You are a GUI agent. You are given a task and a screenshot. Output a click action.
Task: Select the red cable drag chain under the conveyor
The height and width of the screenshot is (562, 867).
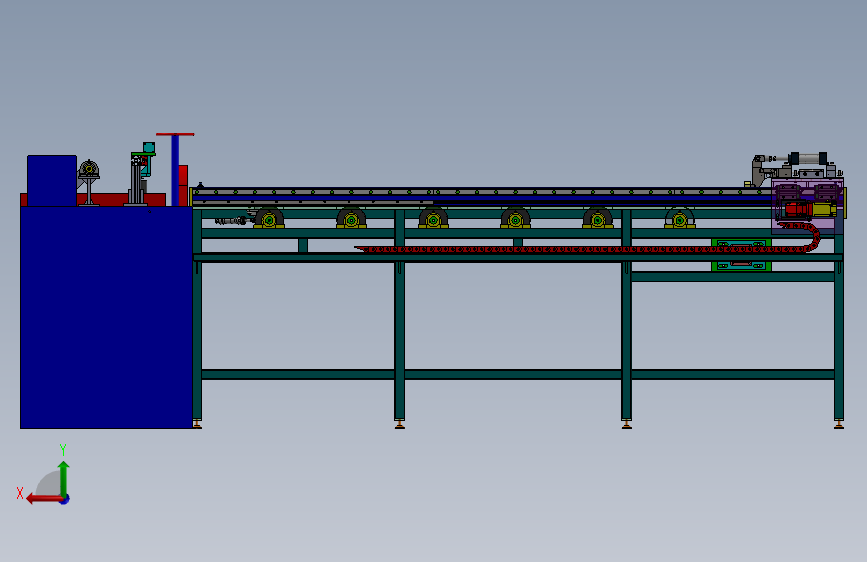tap(586, 249)
